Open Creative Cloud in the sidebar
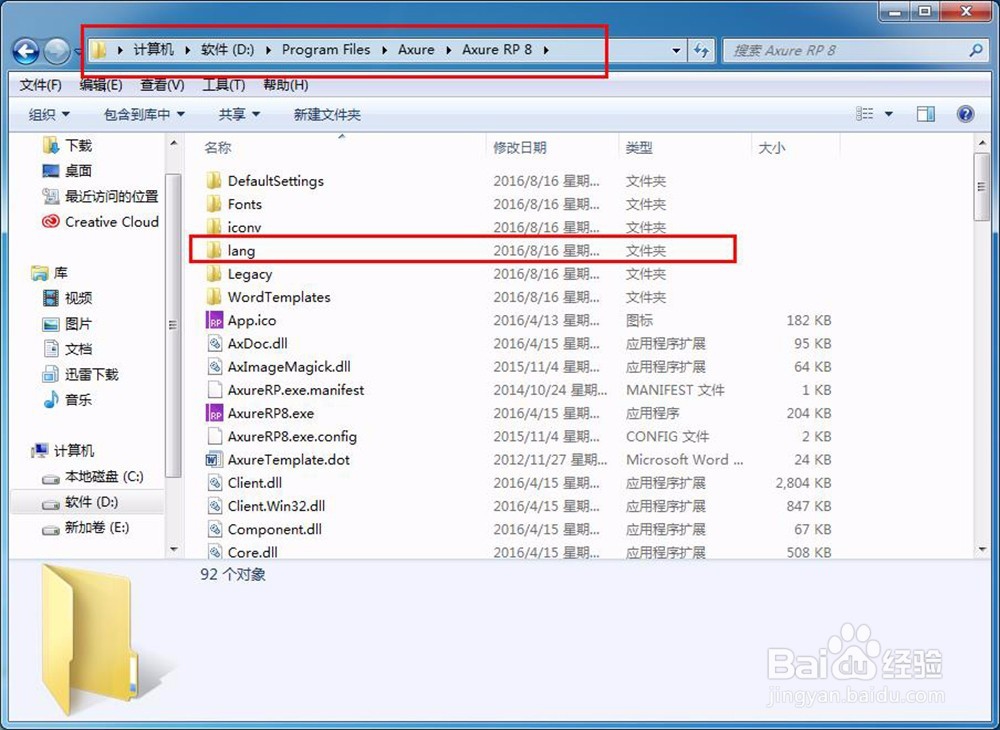This screenshot has height=730, width=1000. click(100, 222)
